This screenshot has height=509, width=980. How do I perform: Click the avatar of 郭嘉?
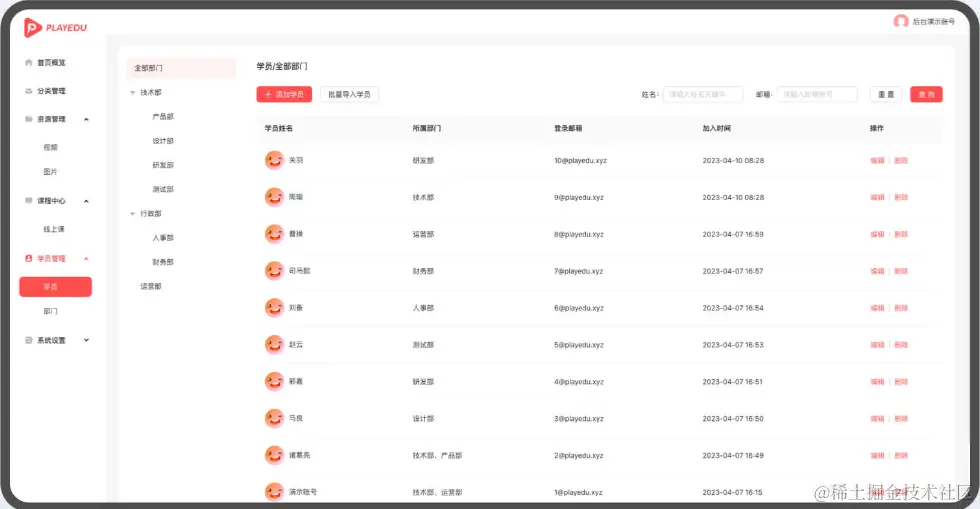(274, 381)
